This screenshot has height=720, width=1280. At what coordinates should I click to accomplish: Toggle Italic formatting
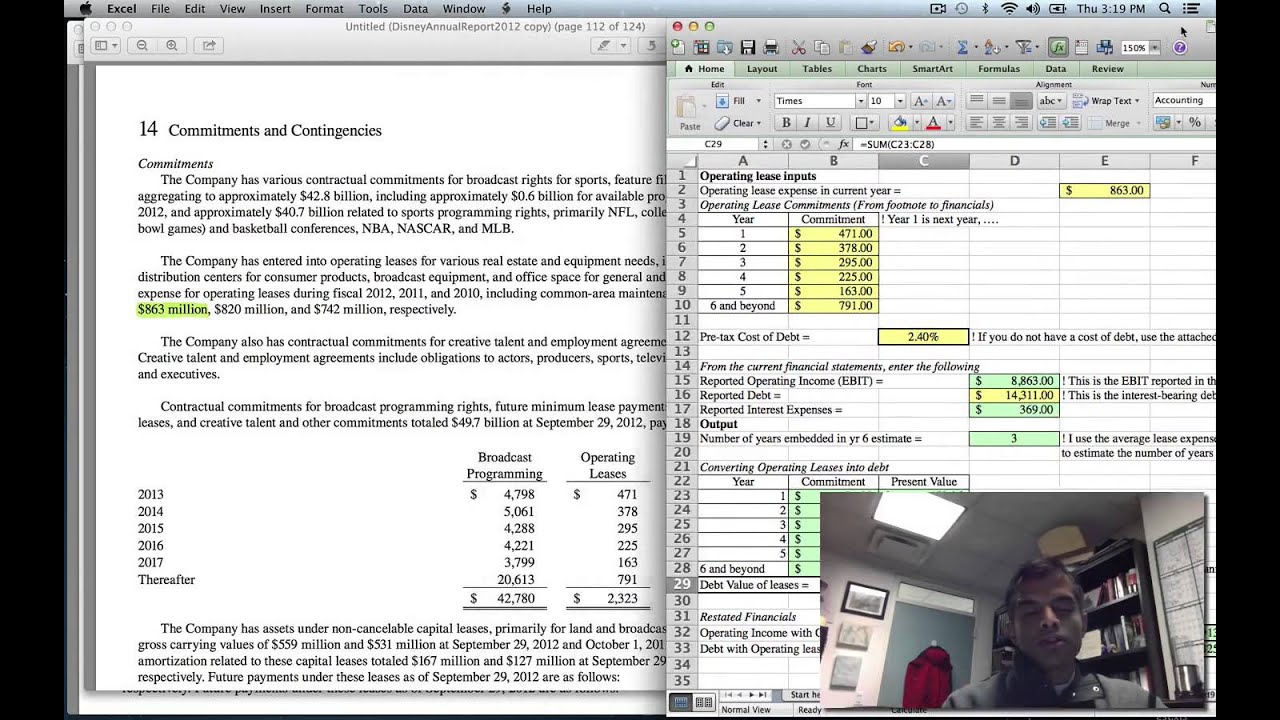click(x=807, y=122)
